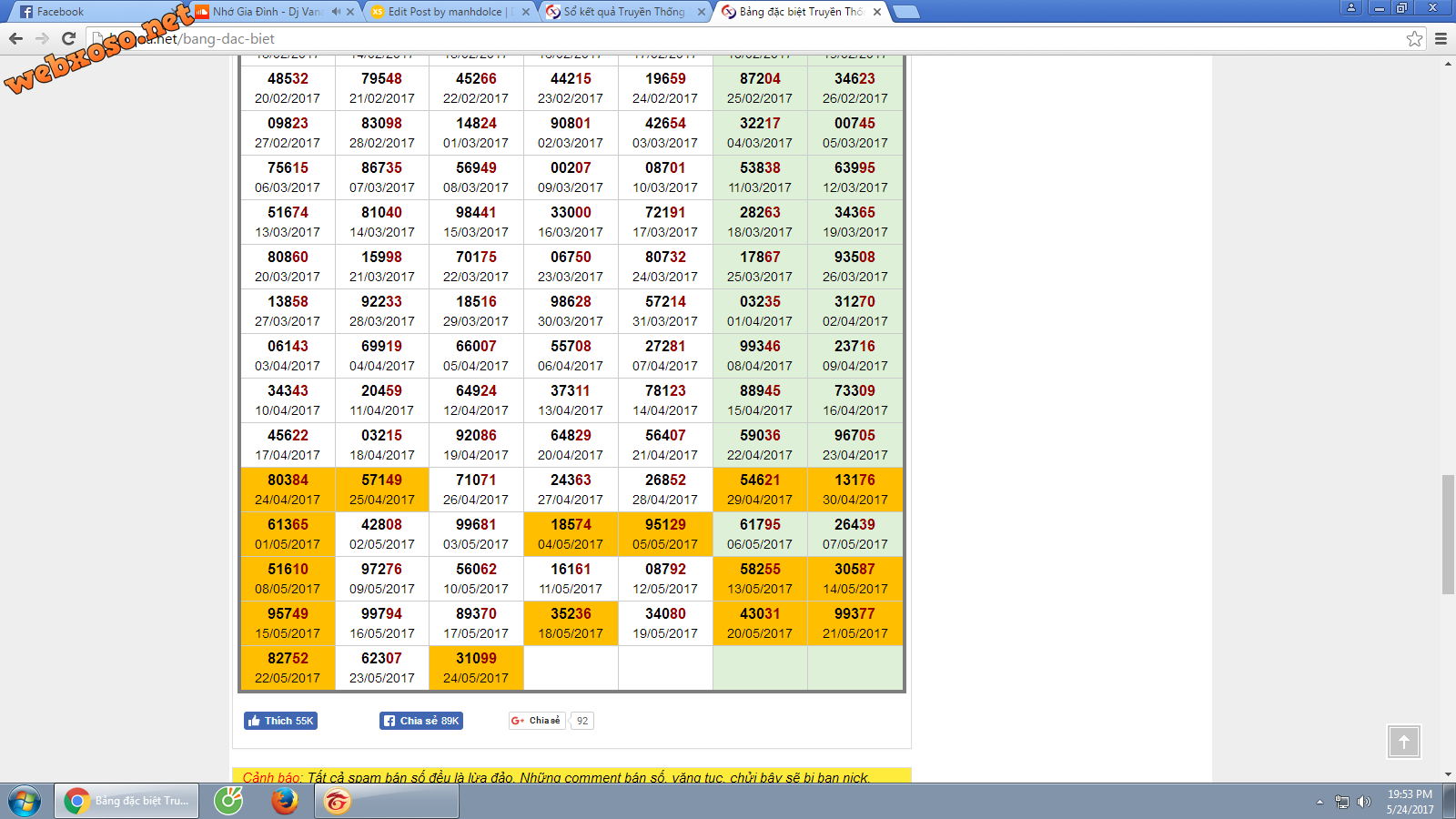Click Facebook Thích 55K like button
This screenshot has height=819, width=1456.
280,721
